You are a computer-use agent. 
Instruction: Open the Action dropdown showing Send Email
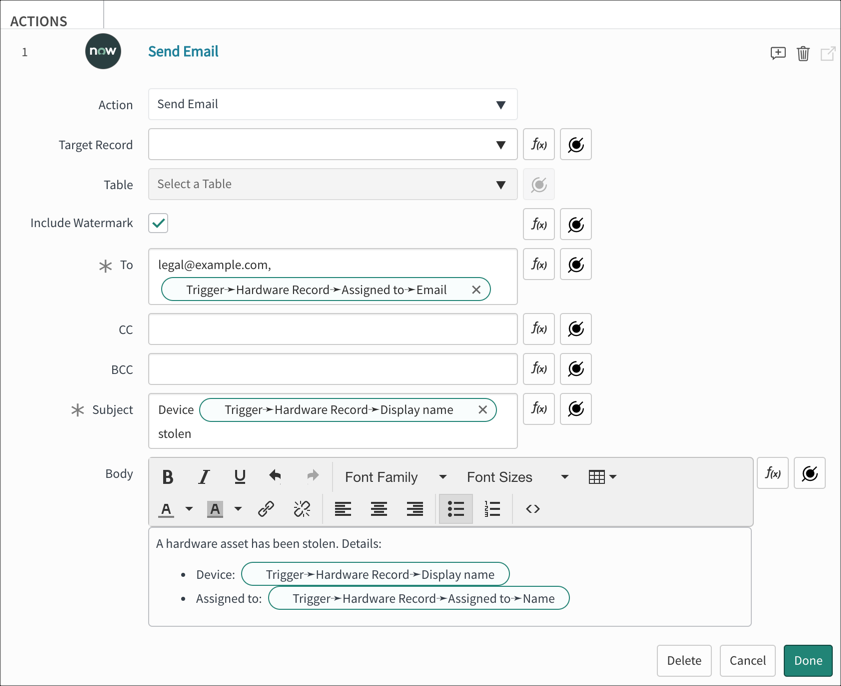tap(330, 104)
